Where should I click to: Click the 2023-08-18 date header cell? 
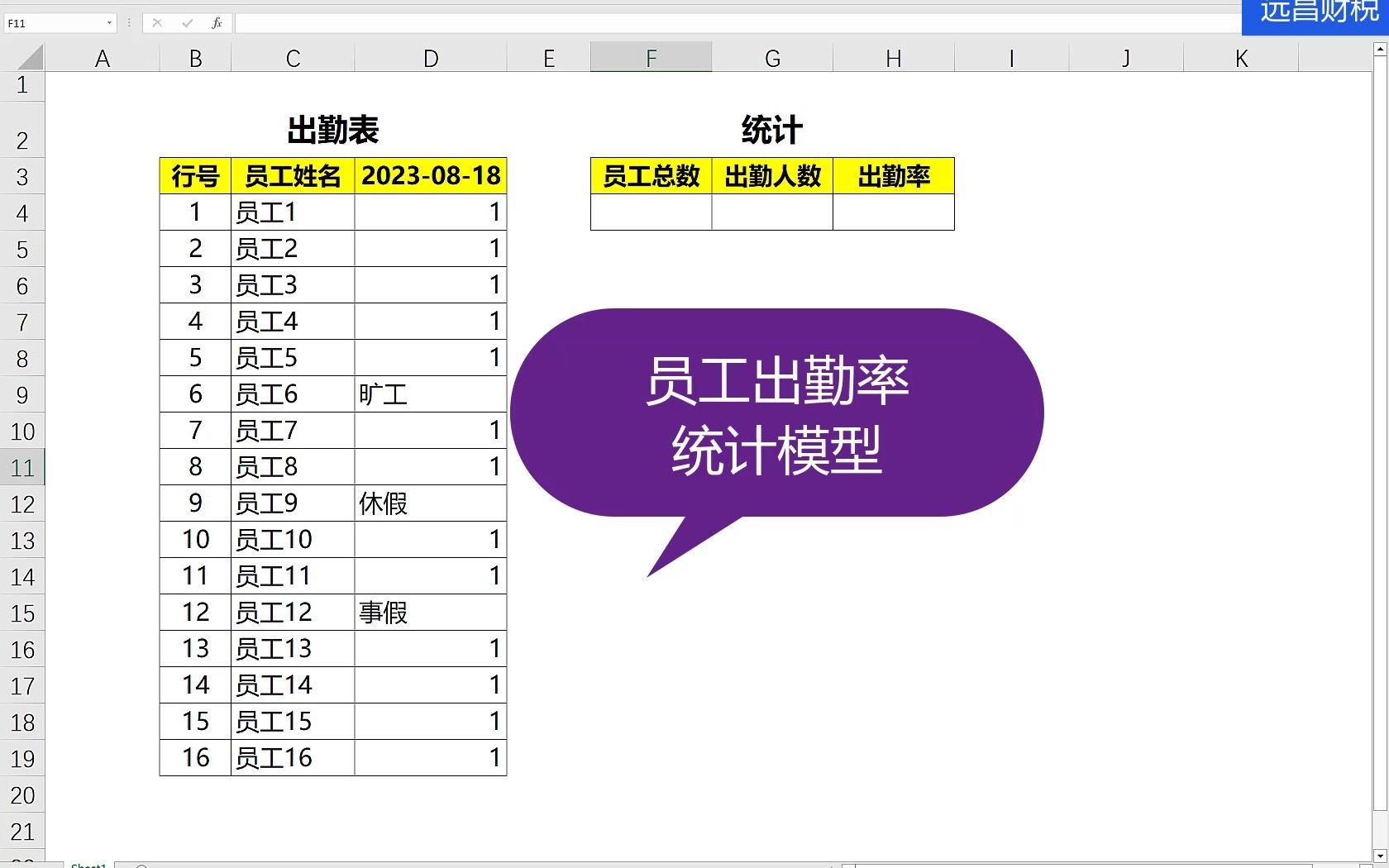tap(431, 176)
